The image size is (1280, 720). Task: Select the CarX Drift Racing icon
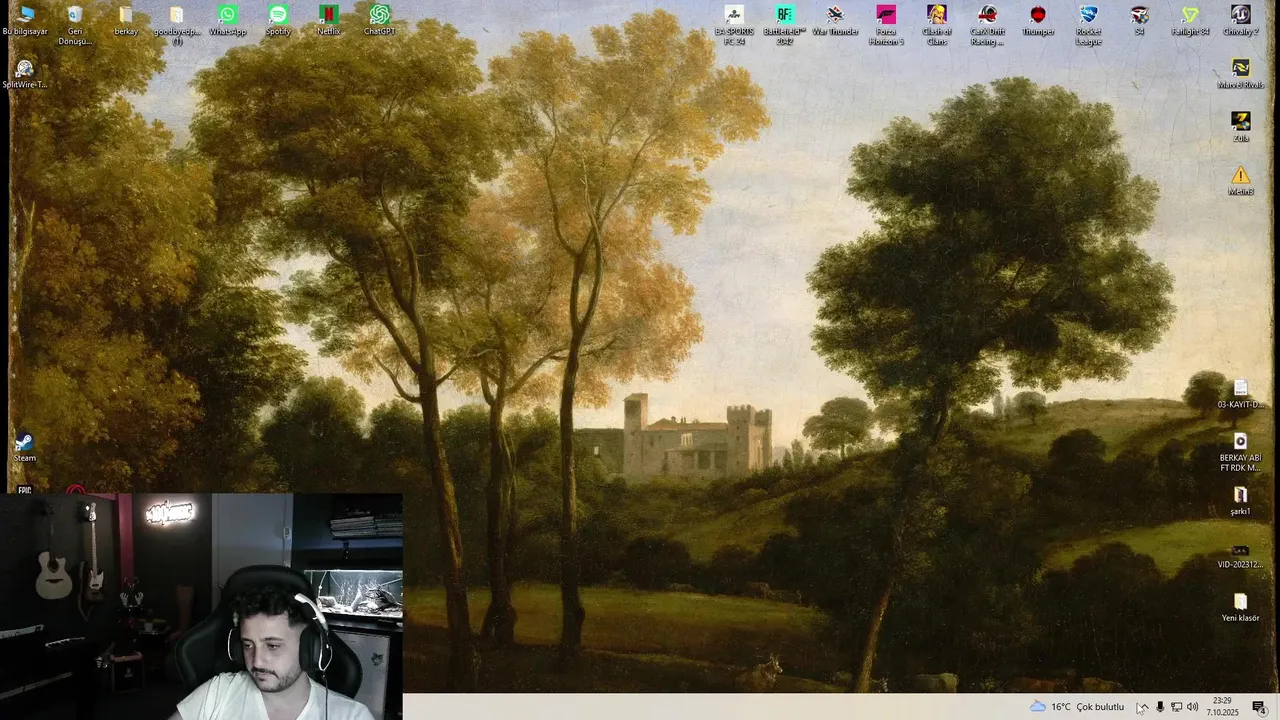987,25
